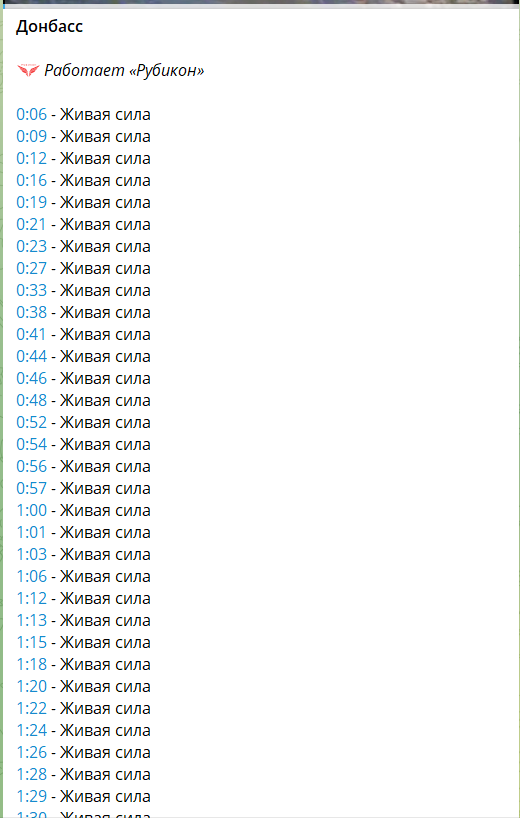Go to timestamp 0:21
Viewport: 520px width, 823px height.
pos(31,224)
